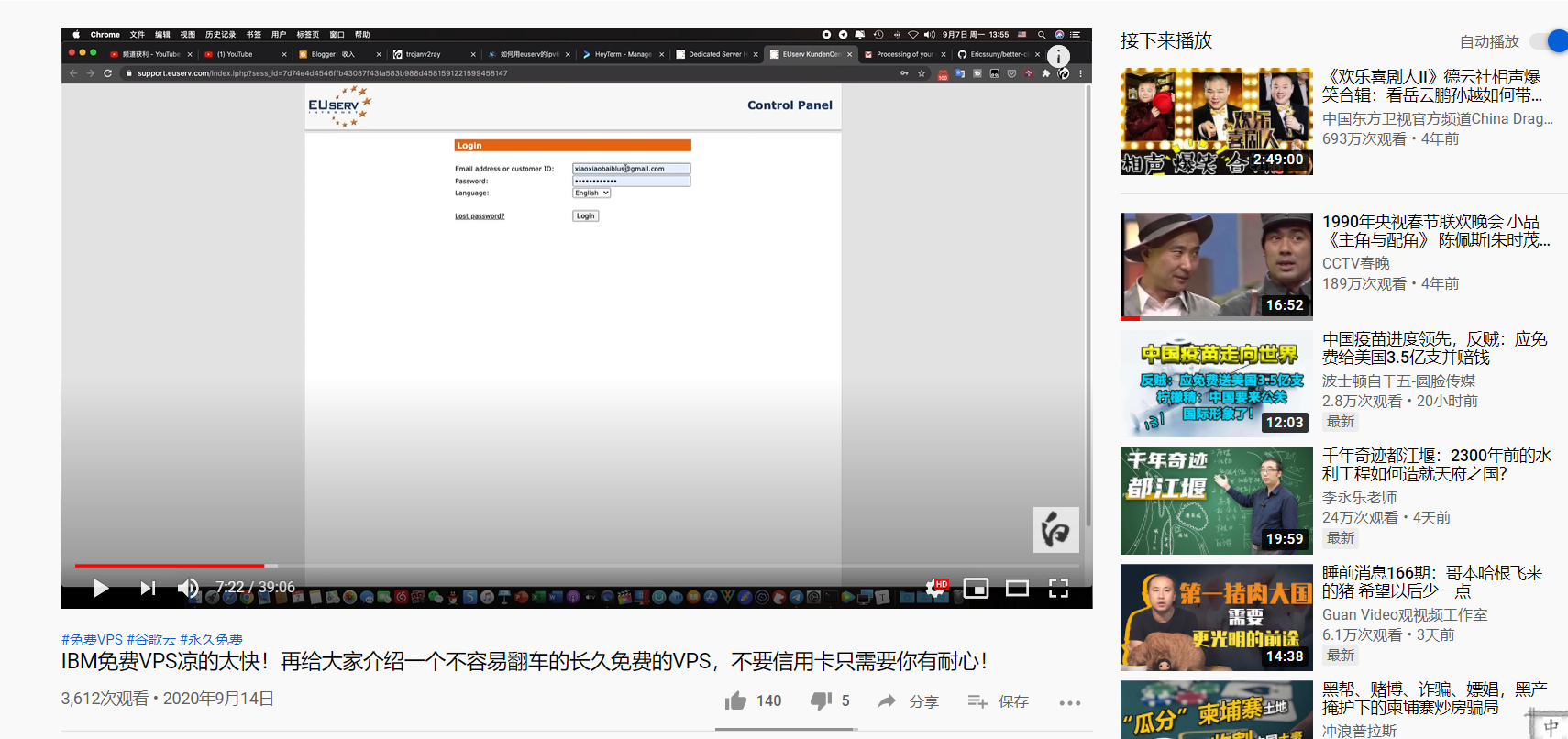Dislike the video with thumbs down
1568x739 pixels.
[821, 701]
